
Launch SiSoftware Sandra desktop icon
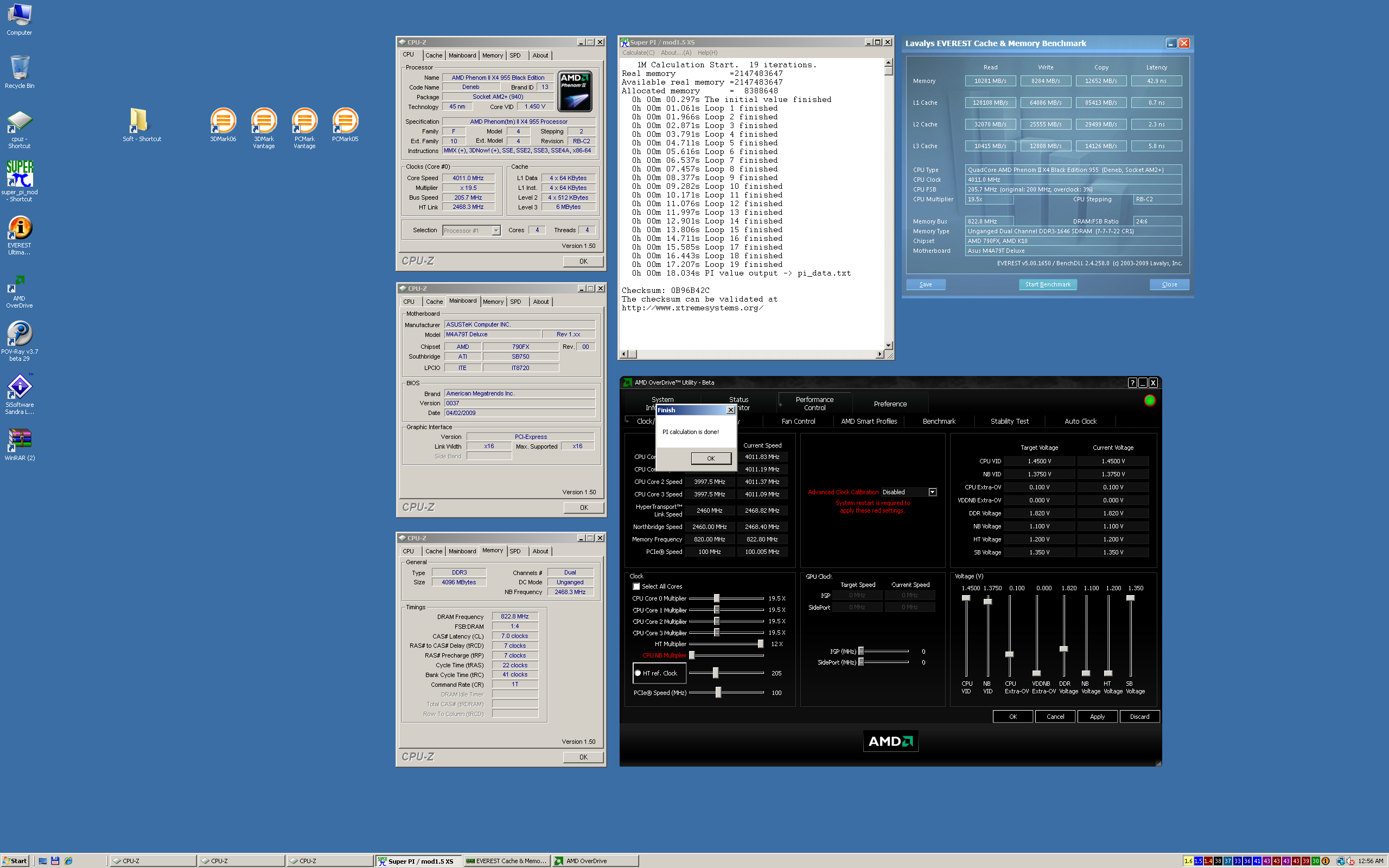click(20, 394)
